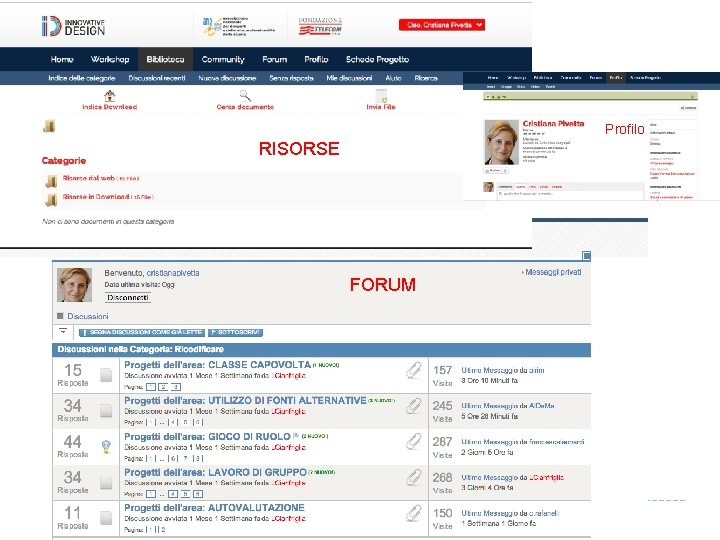Viewport: 720px width, 540px height.
Task: Open the Forum menu item
Action: 275,59
